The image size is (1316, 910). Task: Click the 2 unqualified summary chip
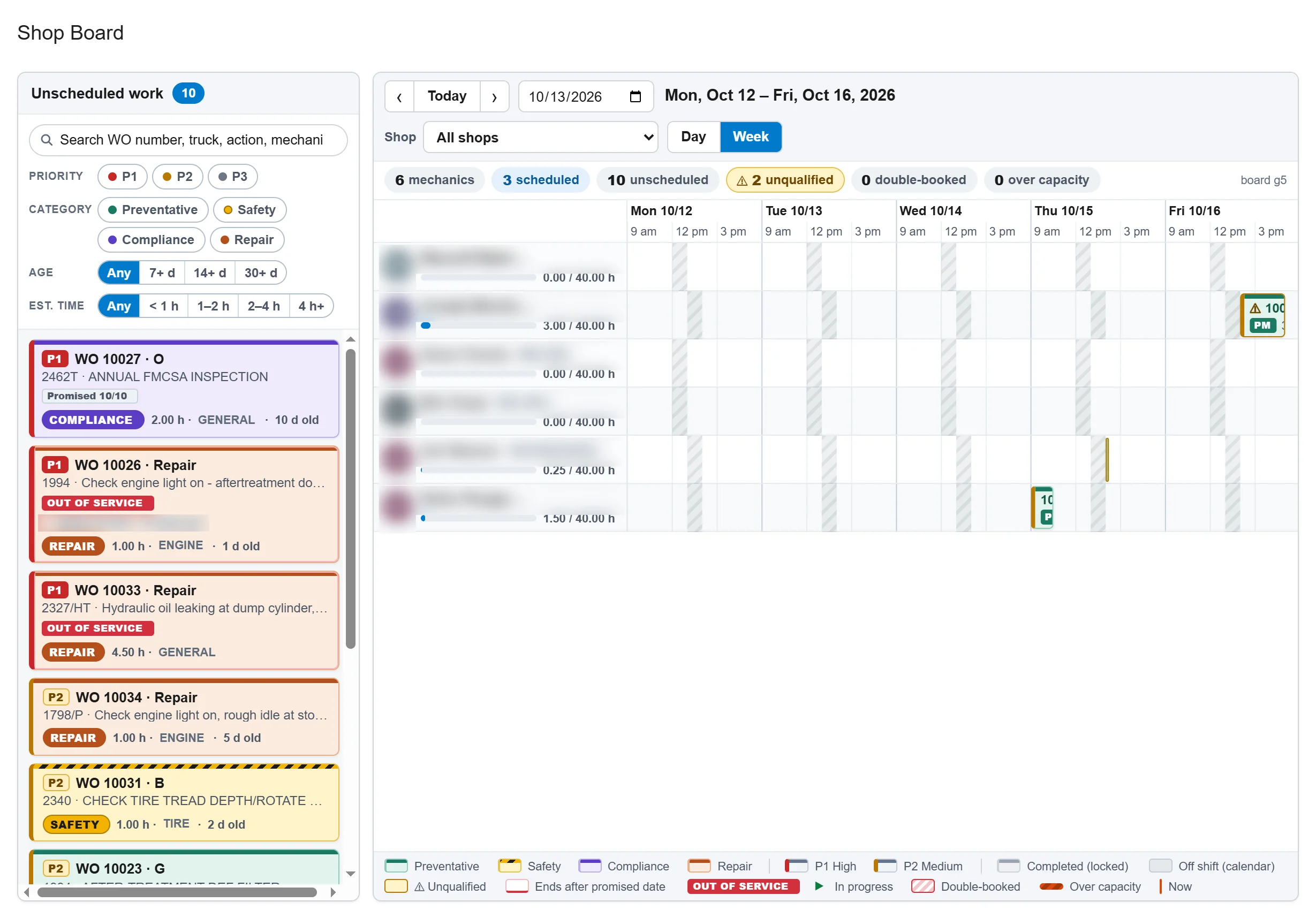tap(784, 180)
